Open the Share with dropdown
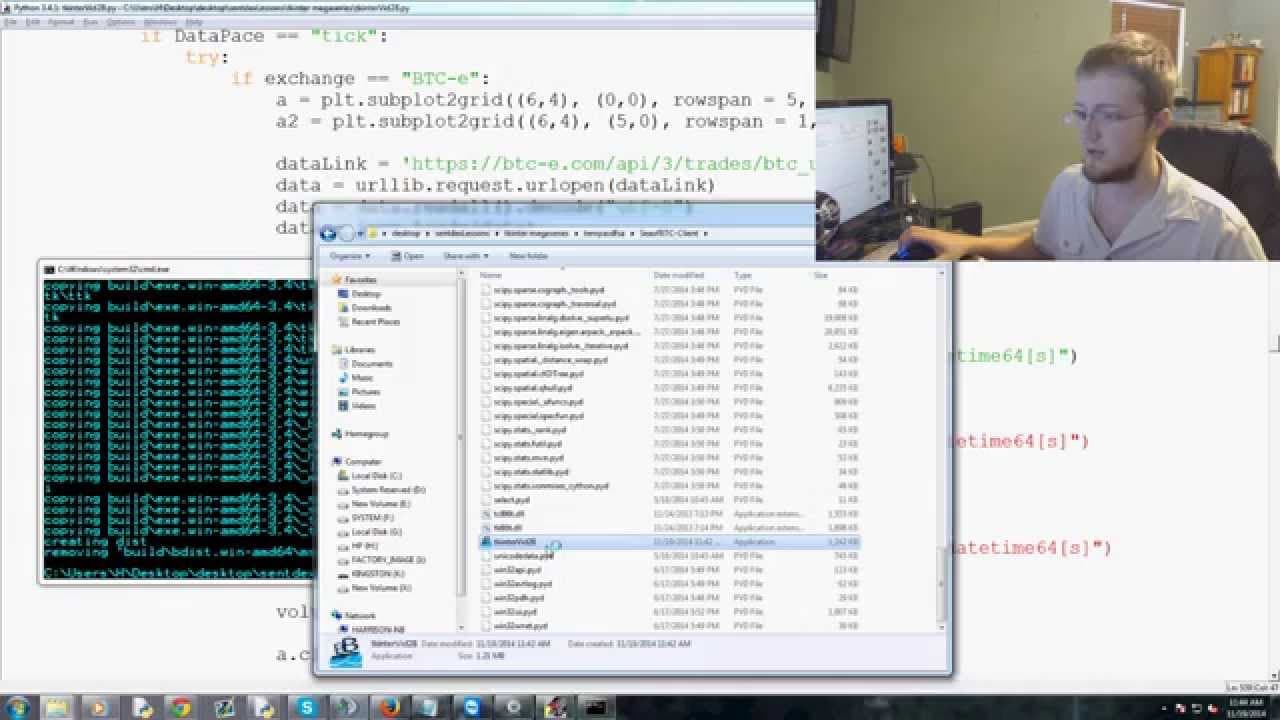1280x720 pixels. [465, 256]
